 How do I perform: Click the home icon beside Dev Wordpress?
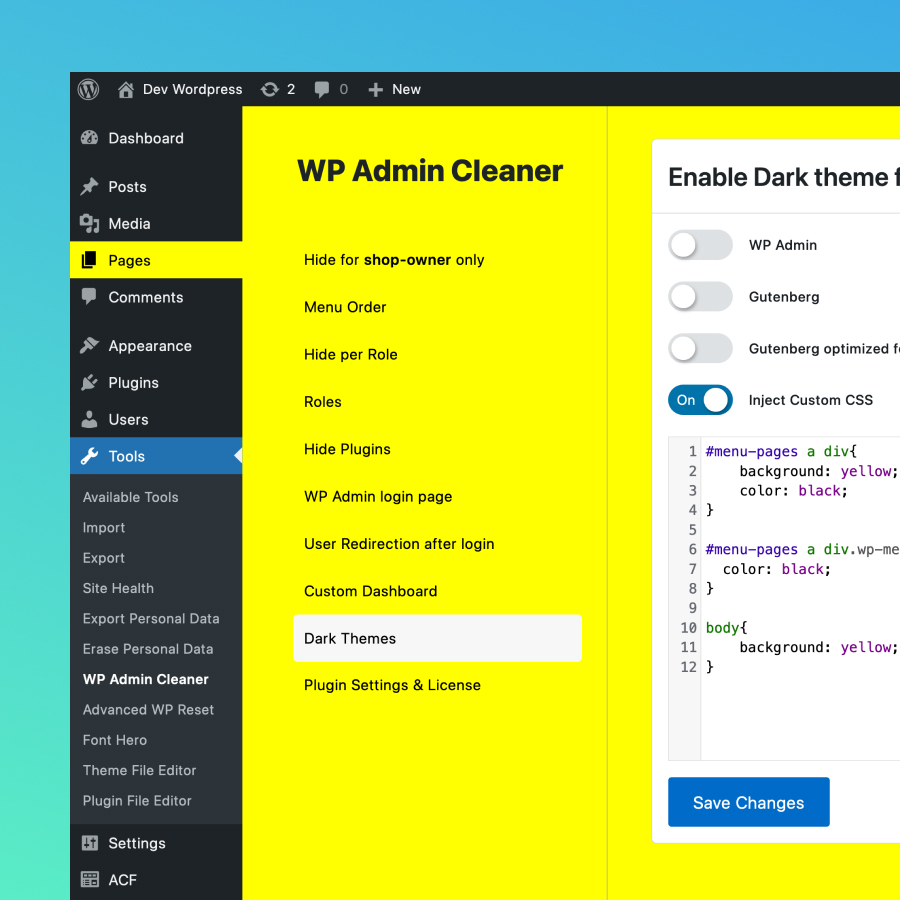point(126,90)
